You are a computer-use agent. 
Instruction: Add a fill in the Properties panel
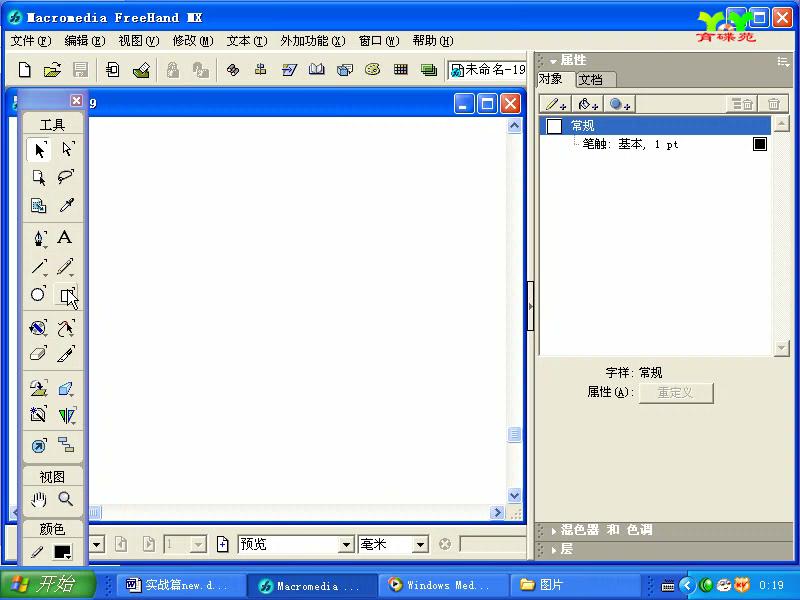[x=588, y=104]
